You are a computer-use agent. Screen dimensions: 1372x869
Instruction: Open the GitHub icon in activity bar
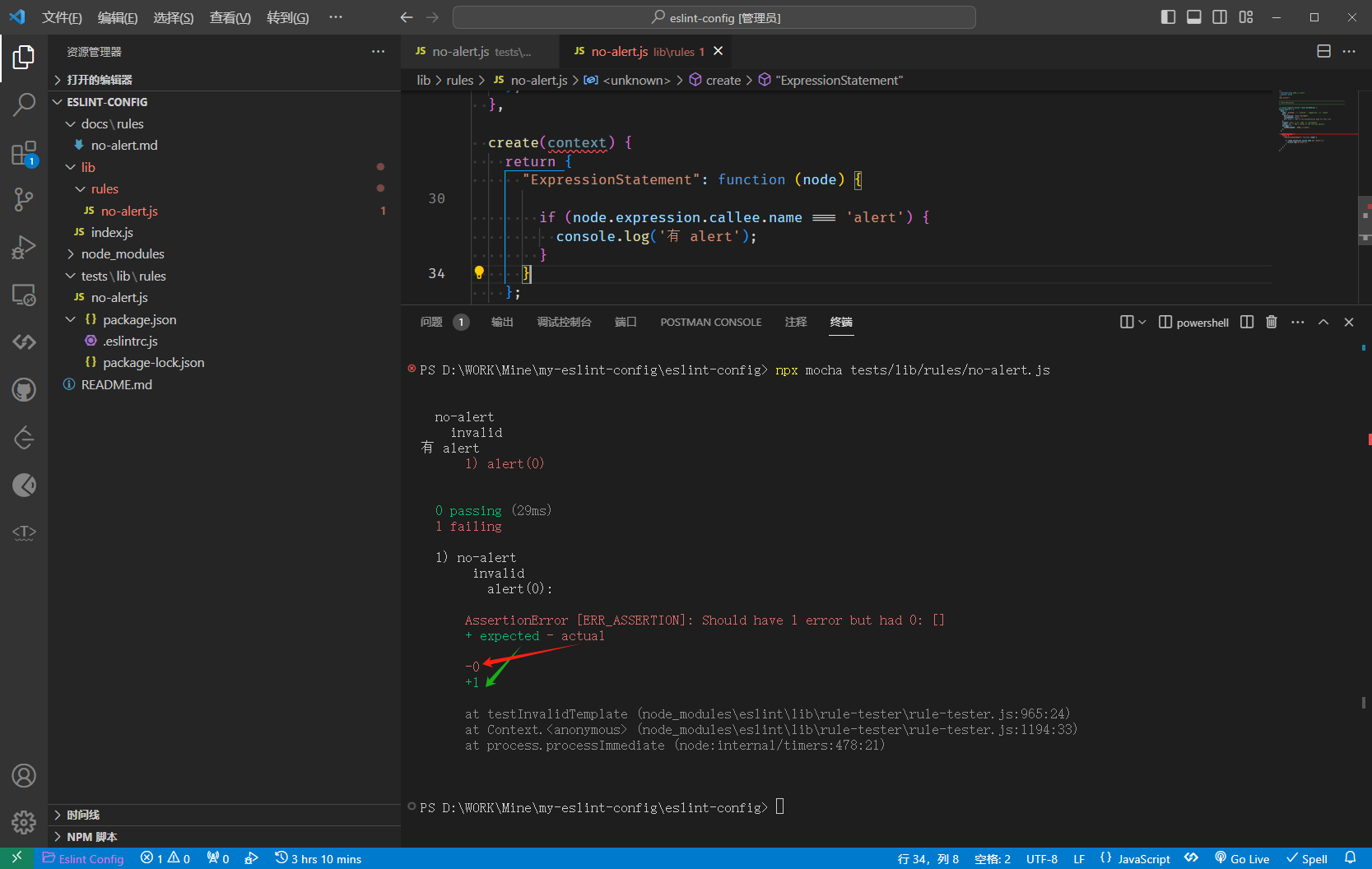point(24,389)
